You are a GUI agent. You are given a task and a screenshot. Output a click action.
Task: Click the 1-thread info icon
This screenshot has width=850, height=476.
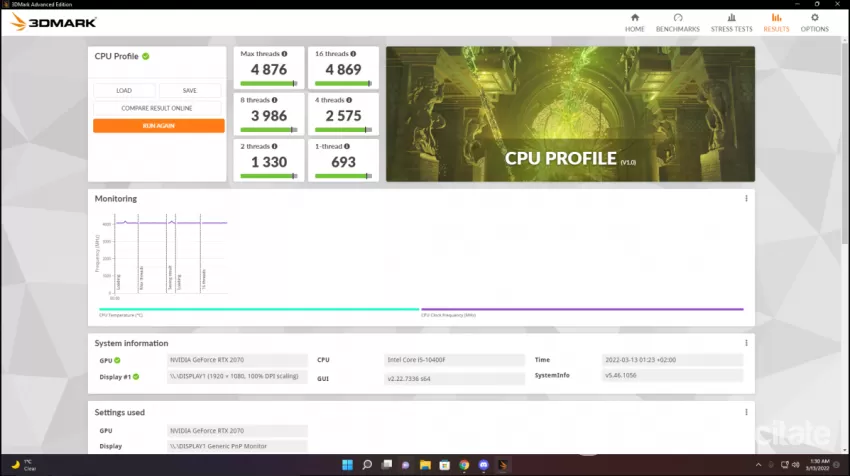pyautogui.click(x=346, y=146)
